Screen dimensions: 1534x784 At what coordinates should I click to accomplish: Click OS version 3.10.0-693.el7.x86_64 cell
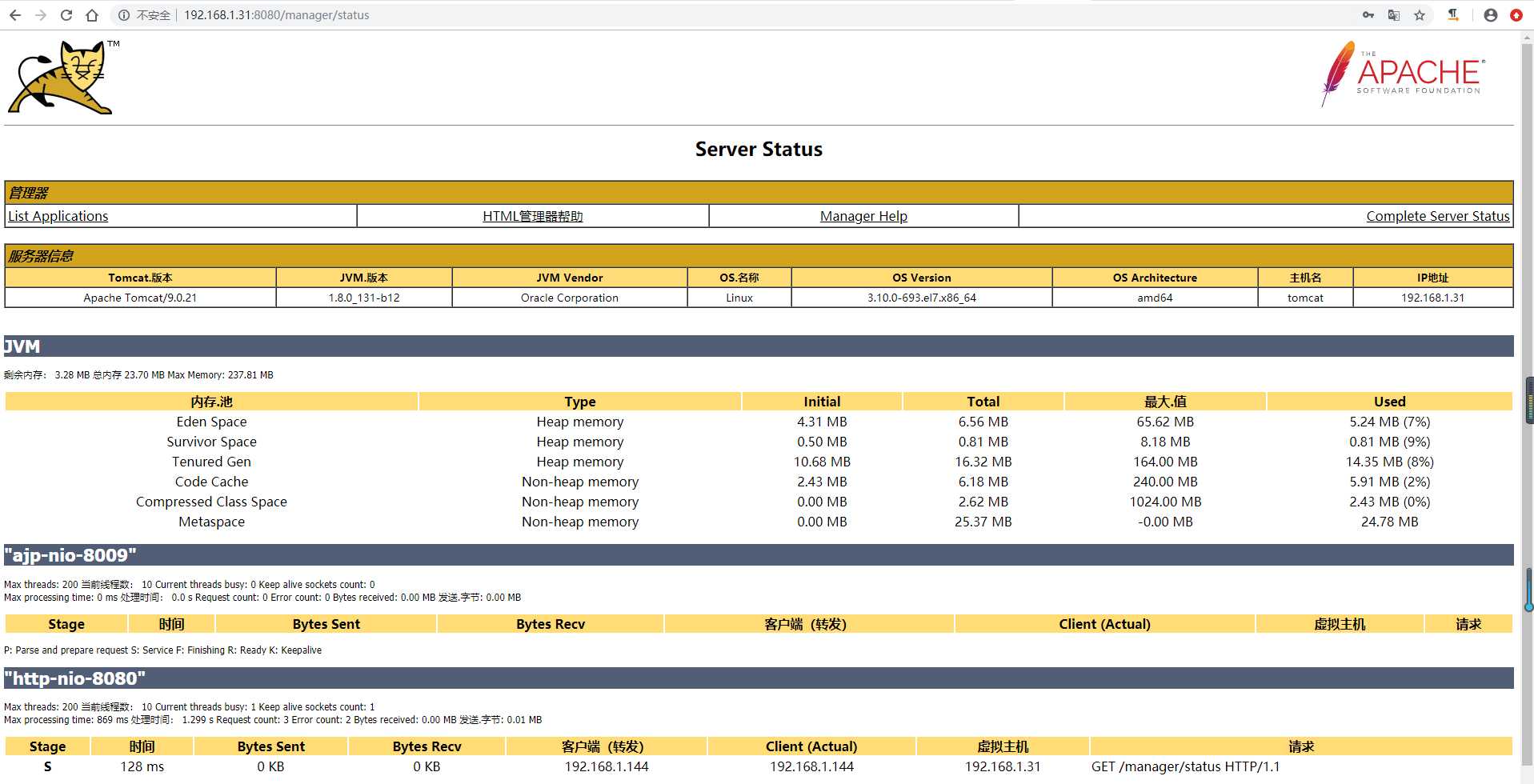(922, 298)
